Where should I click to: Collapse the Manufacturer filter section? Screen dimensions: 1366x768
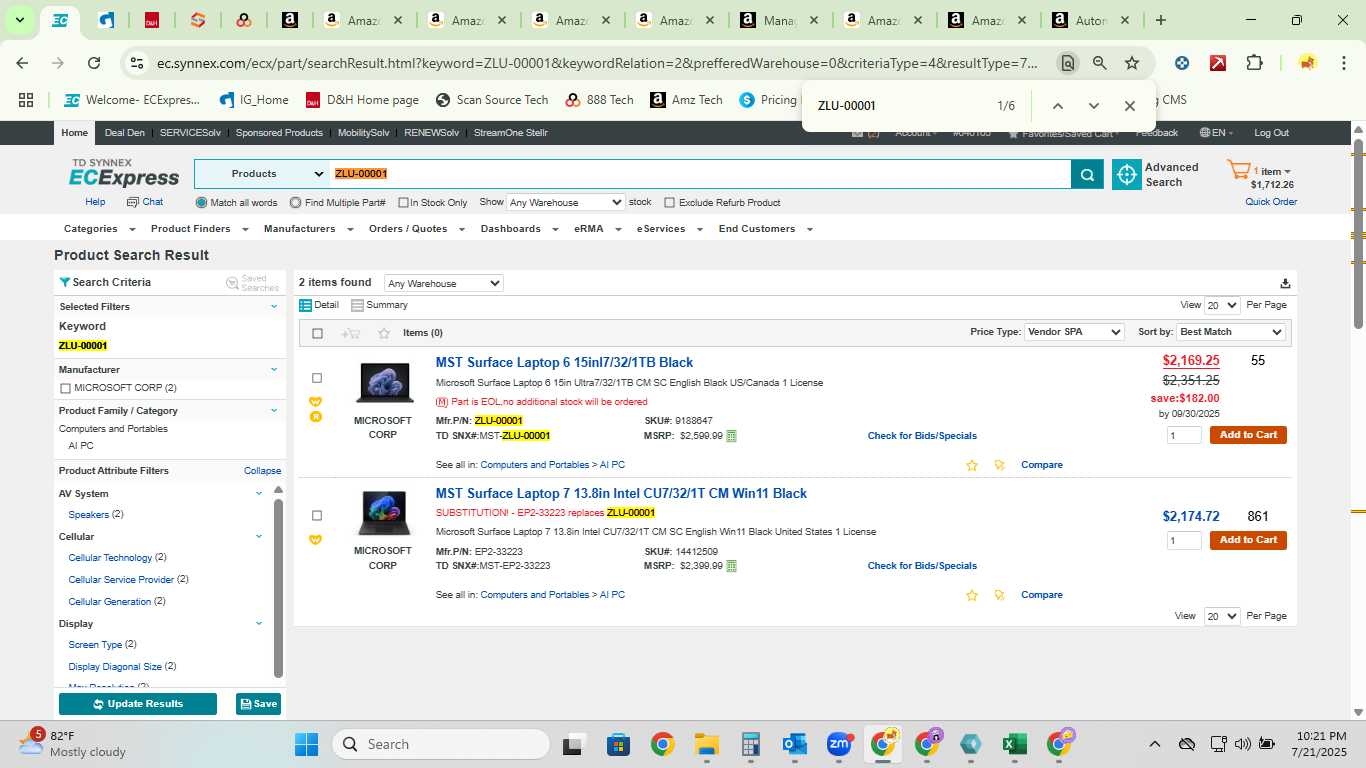tap(274, 369)
